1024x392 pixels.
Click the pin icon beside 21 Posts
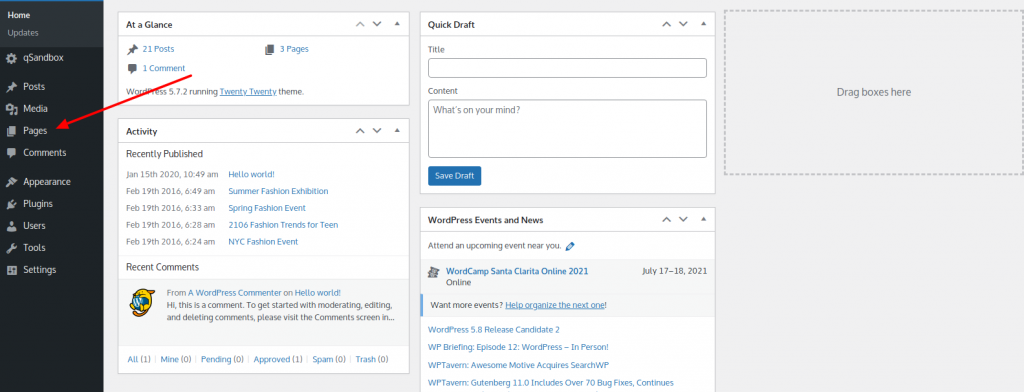133,49
